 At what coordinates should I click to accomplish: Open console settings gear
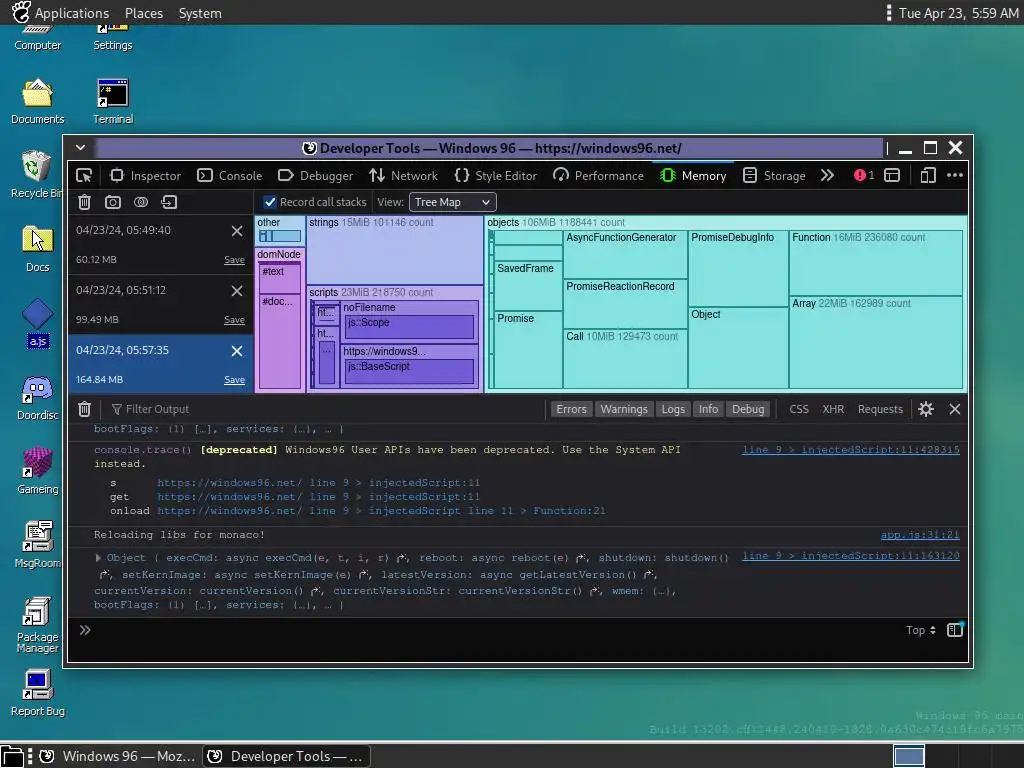[926, 409]
